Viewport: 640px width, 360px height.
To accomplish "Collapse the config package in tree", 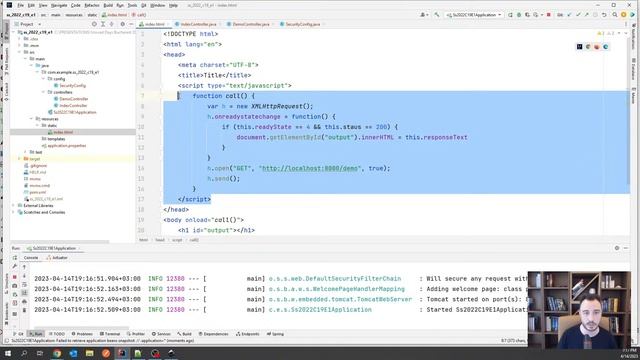I will 44,79.
